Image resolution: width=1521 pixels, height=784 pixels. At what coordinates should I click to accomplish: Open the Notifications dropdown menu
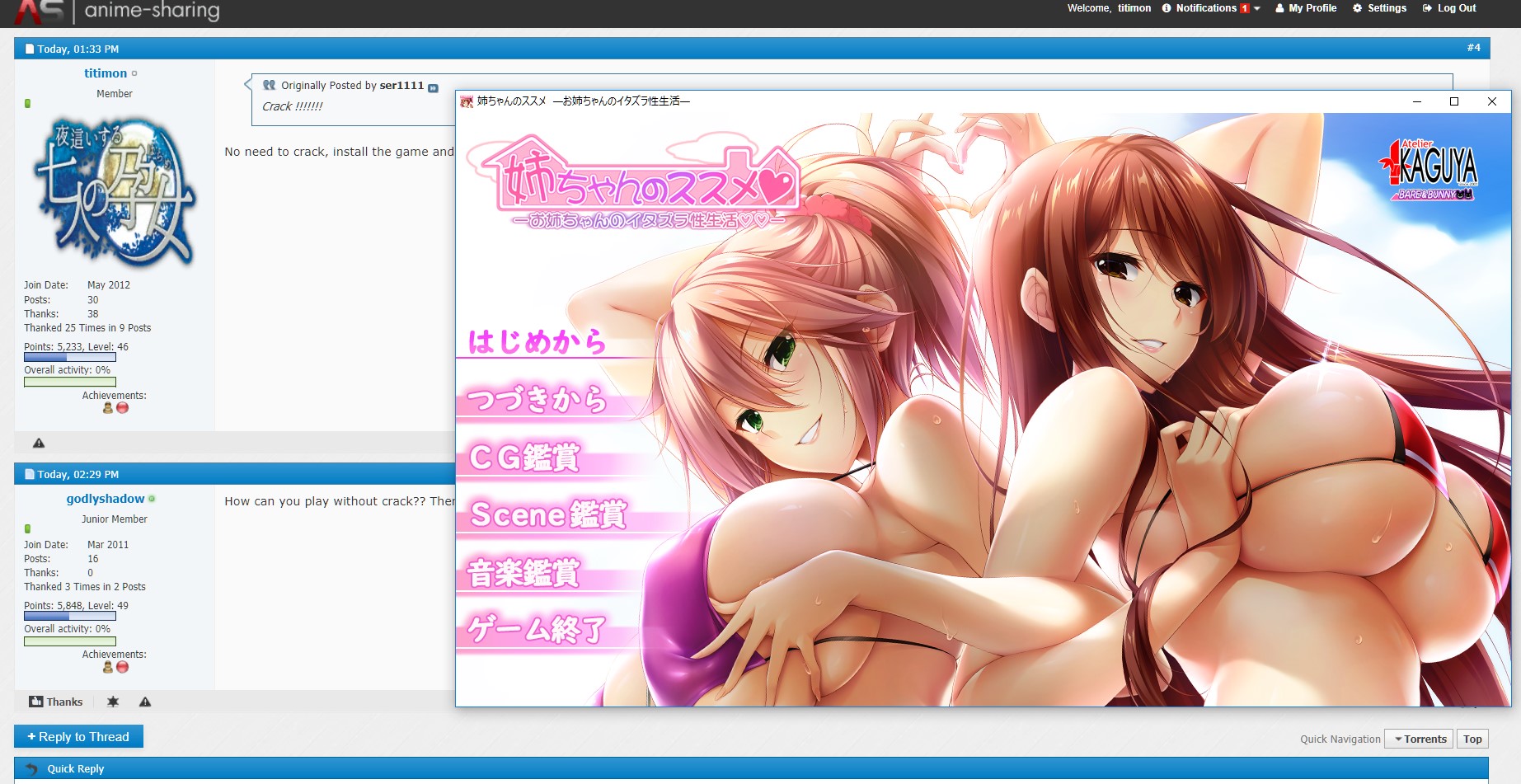click(1211, 8)
